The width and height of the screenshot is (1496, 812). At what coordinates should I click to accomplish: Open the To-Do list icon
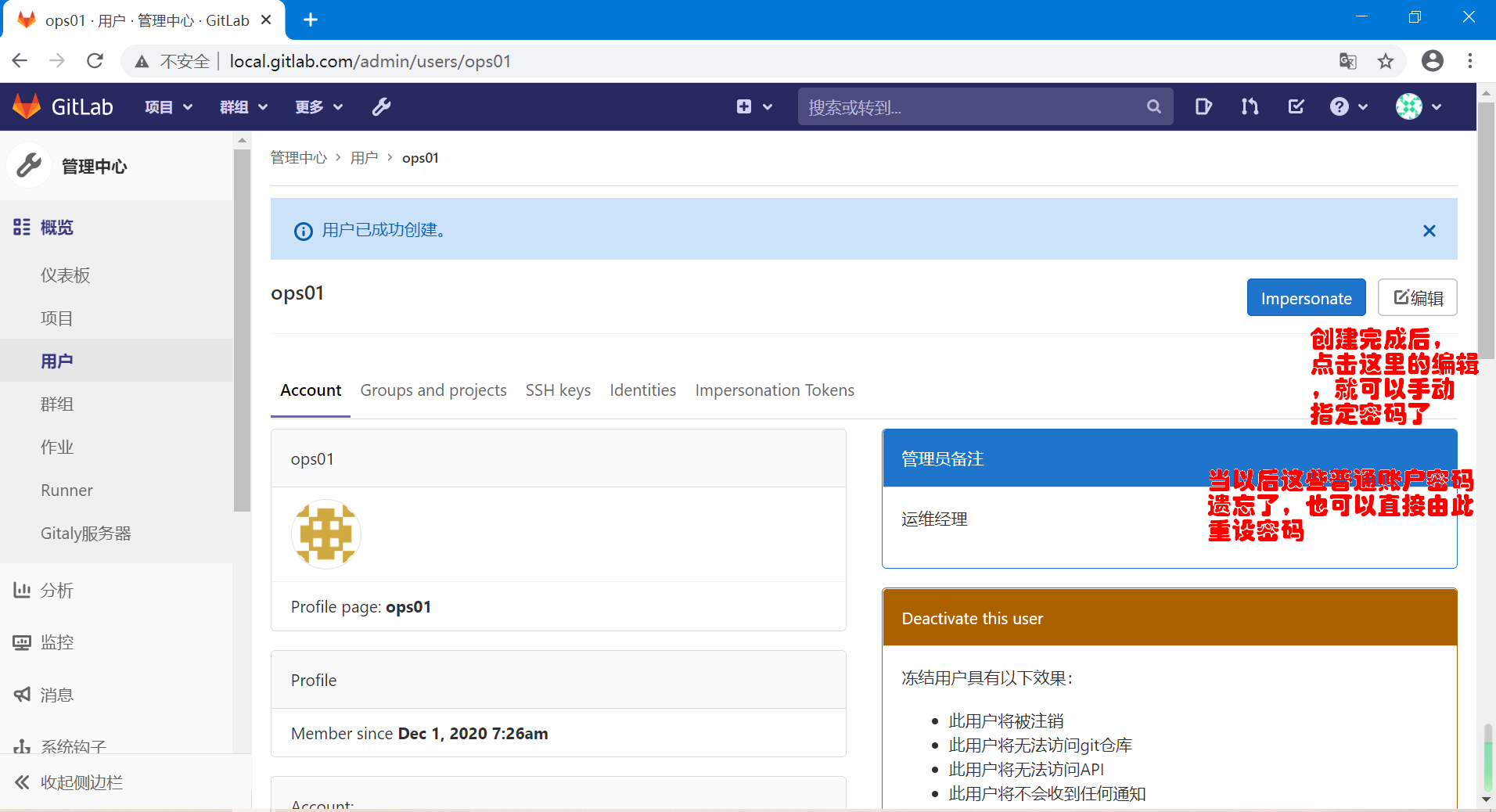[1296, 106]
